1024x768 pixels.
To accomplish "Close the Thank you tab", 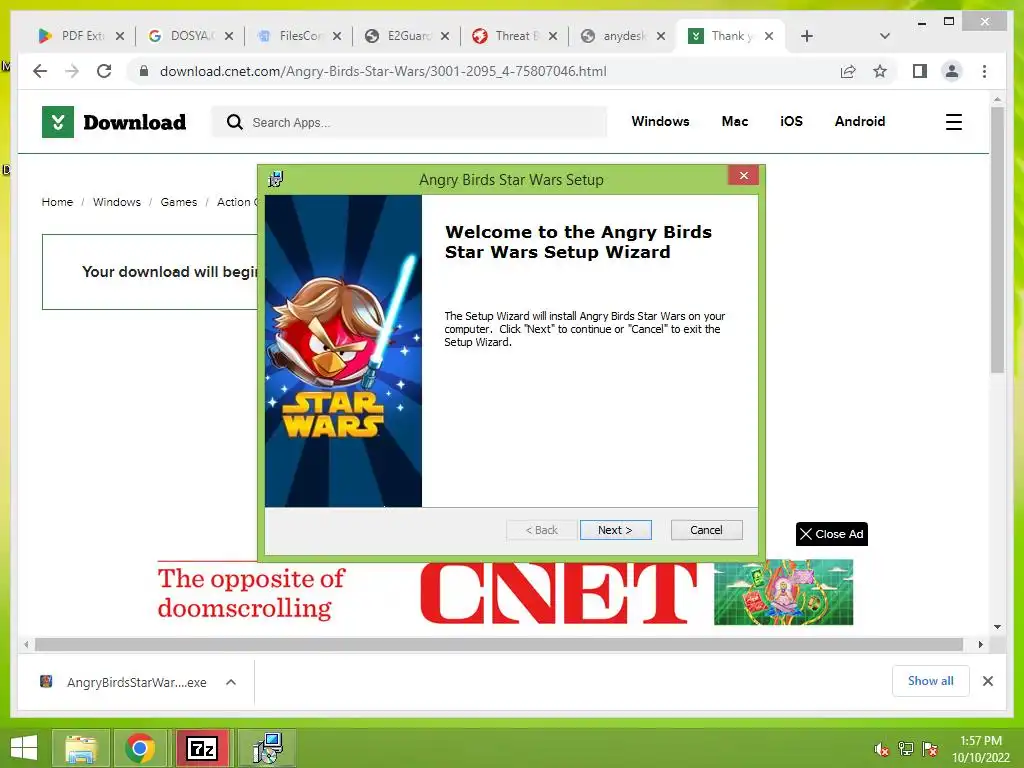I will coord(769,36).
